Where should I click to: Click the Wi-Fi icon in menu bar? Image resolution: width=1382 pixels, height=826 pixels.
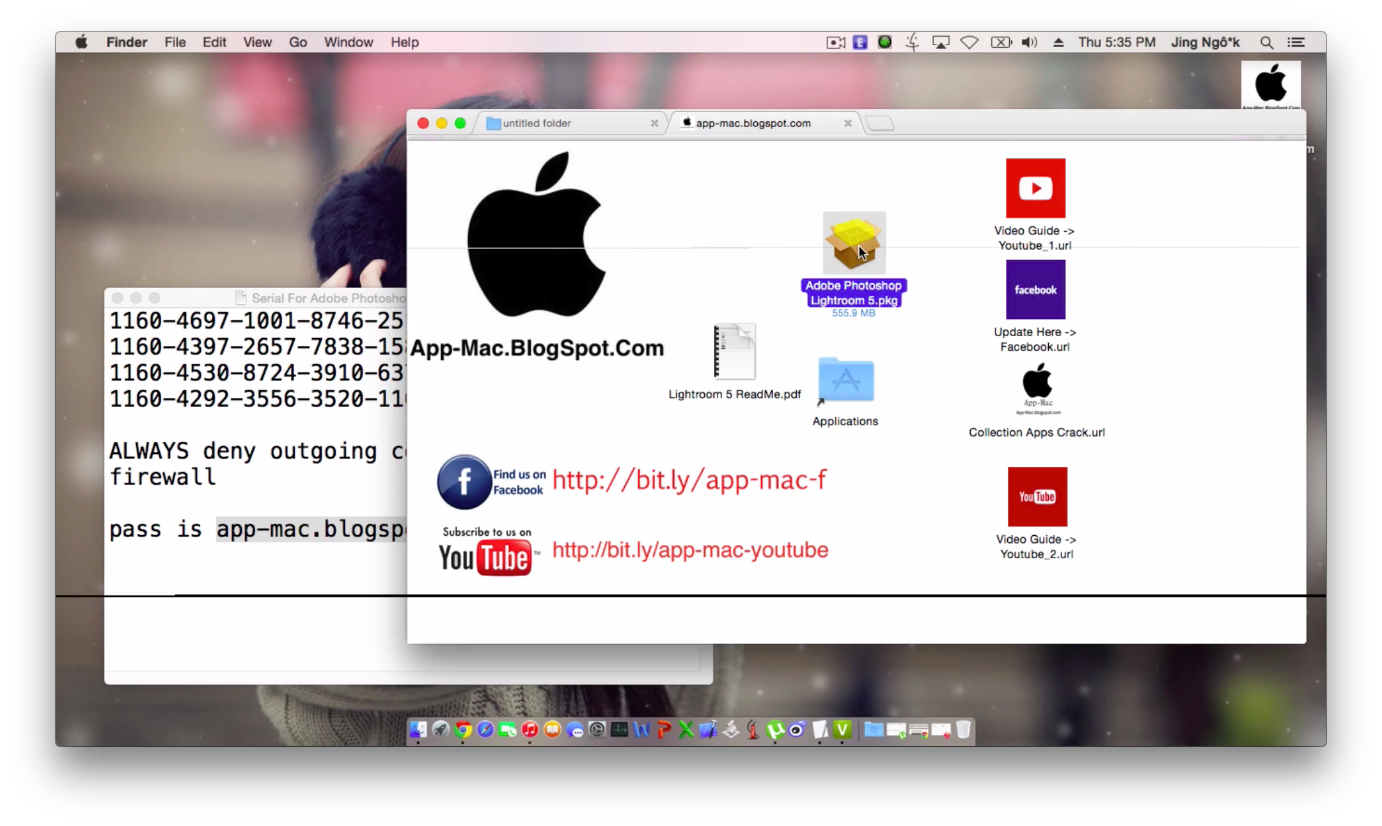(x=969, y=42)
